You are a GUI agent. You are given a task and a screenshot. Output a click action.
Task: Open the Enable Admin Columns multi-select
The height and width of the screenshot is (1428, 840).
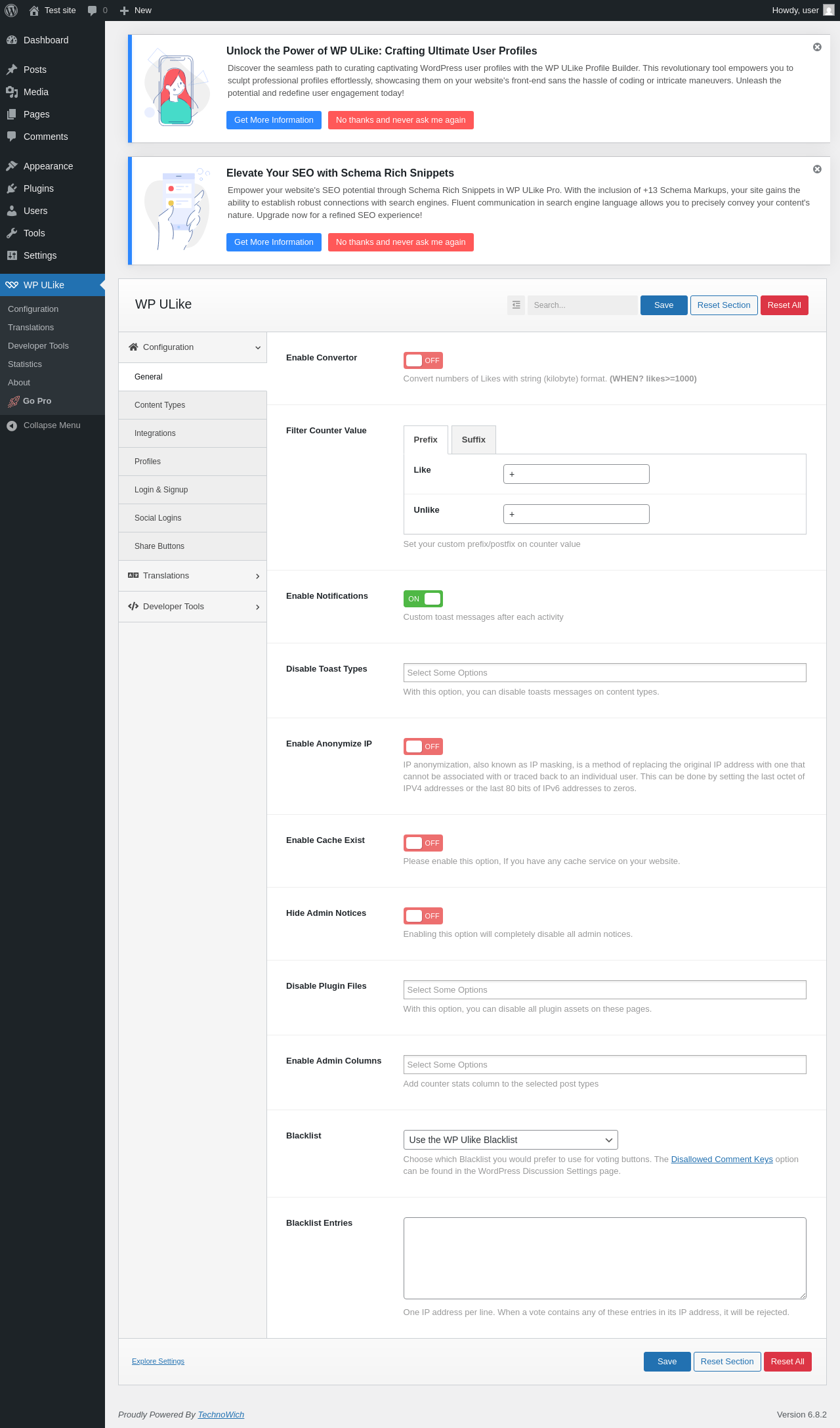(x=604, y=1065)
